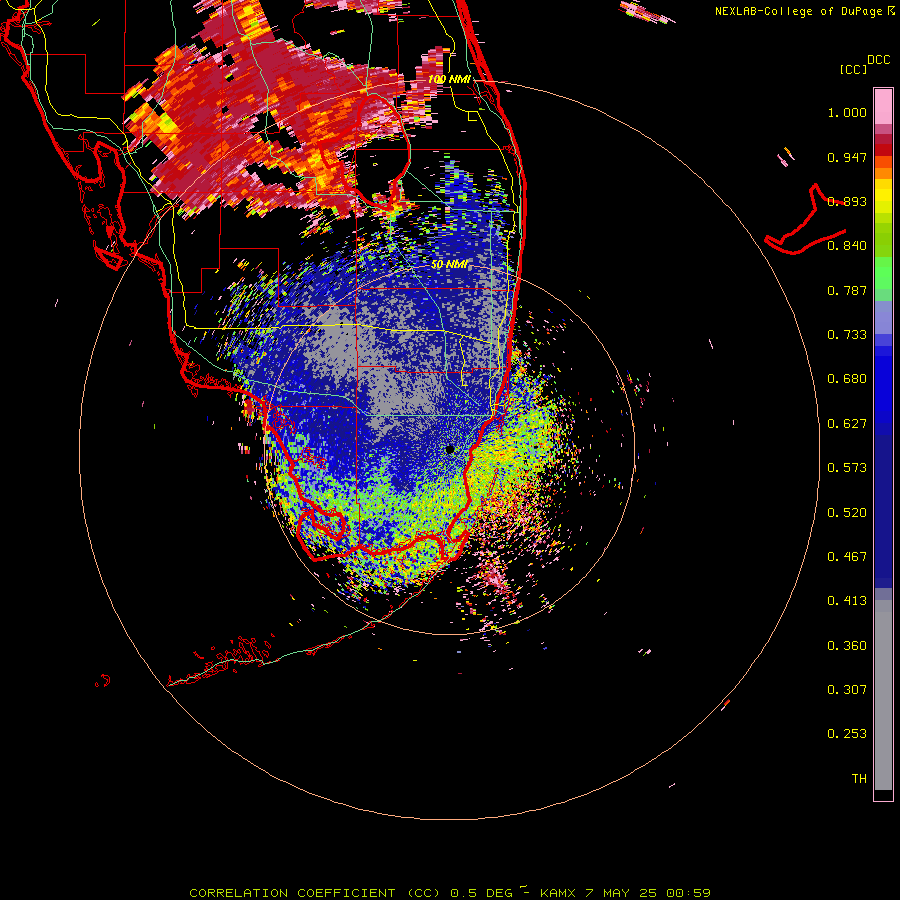Click the [CC] unit label
This screenshot has height=900, width=900.
(853, 69)
